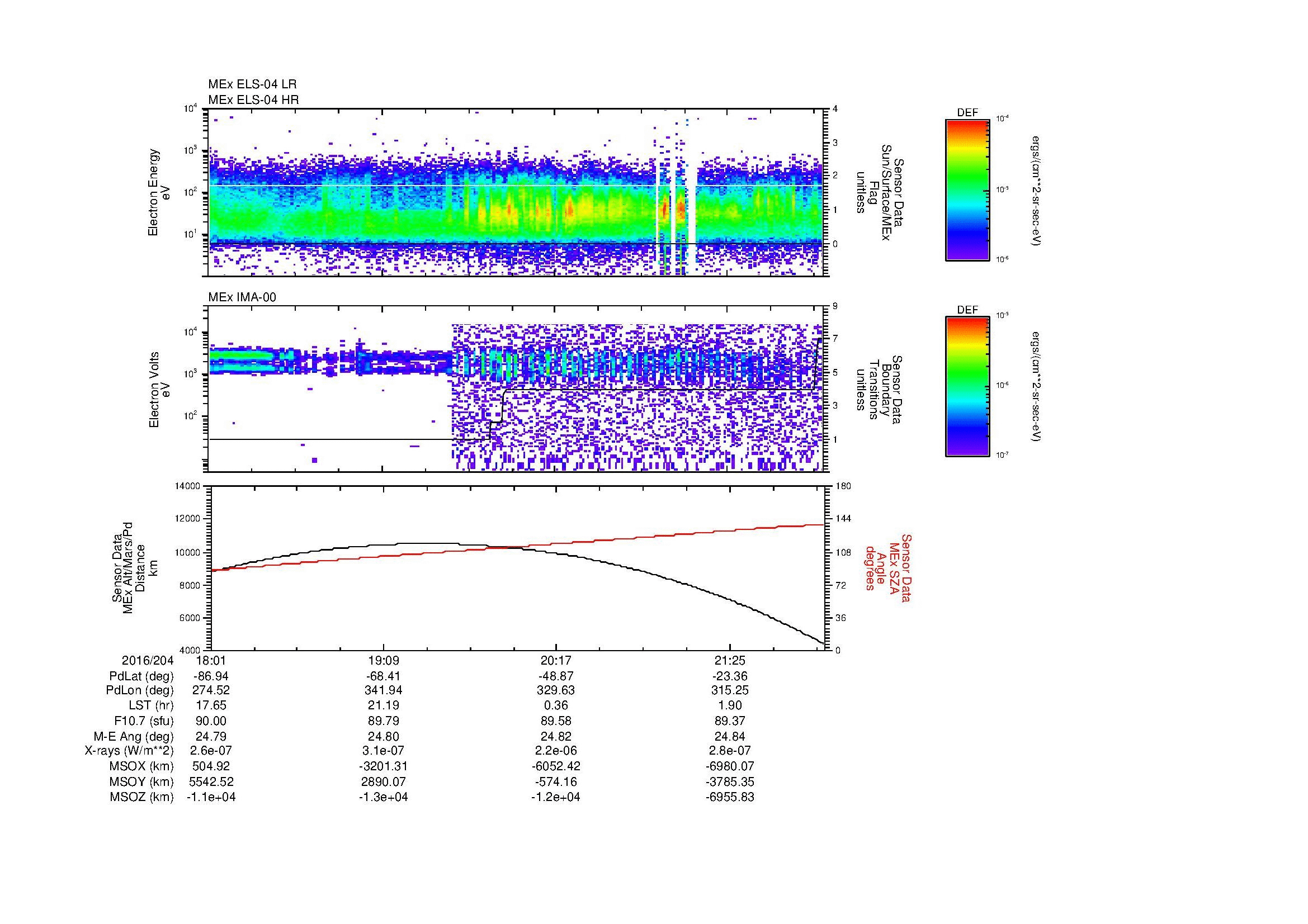Click the PdLat value '-23.36'

click(730, 676)
